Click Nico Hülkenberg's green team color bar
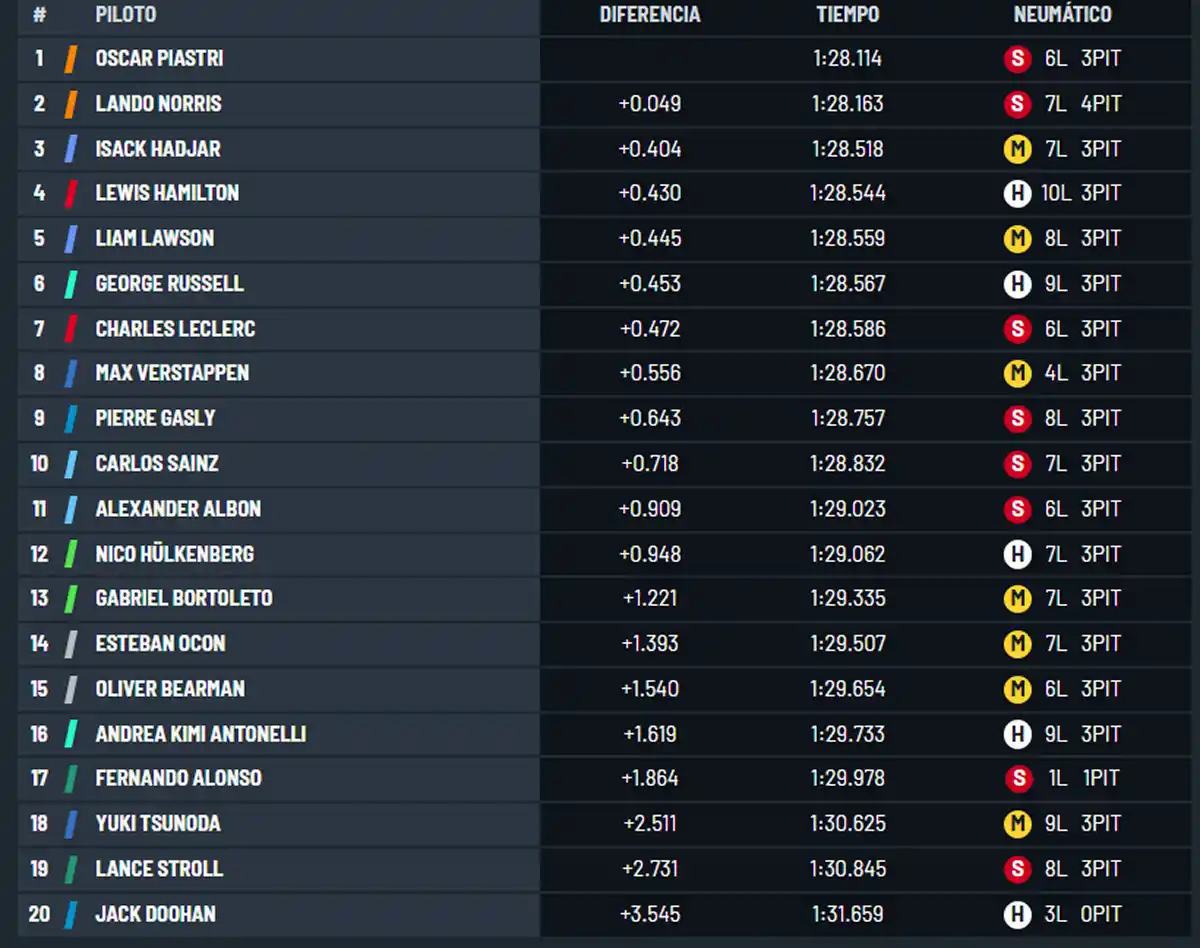Screen dimensions: 1200x948 pyautogui.click(x=70, y=554)
